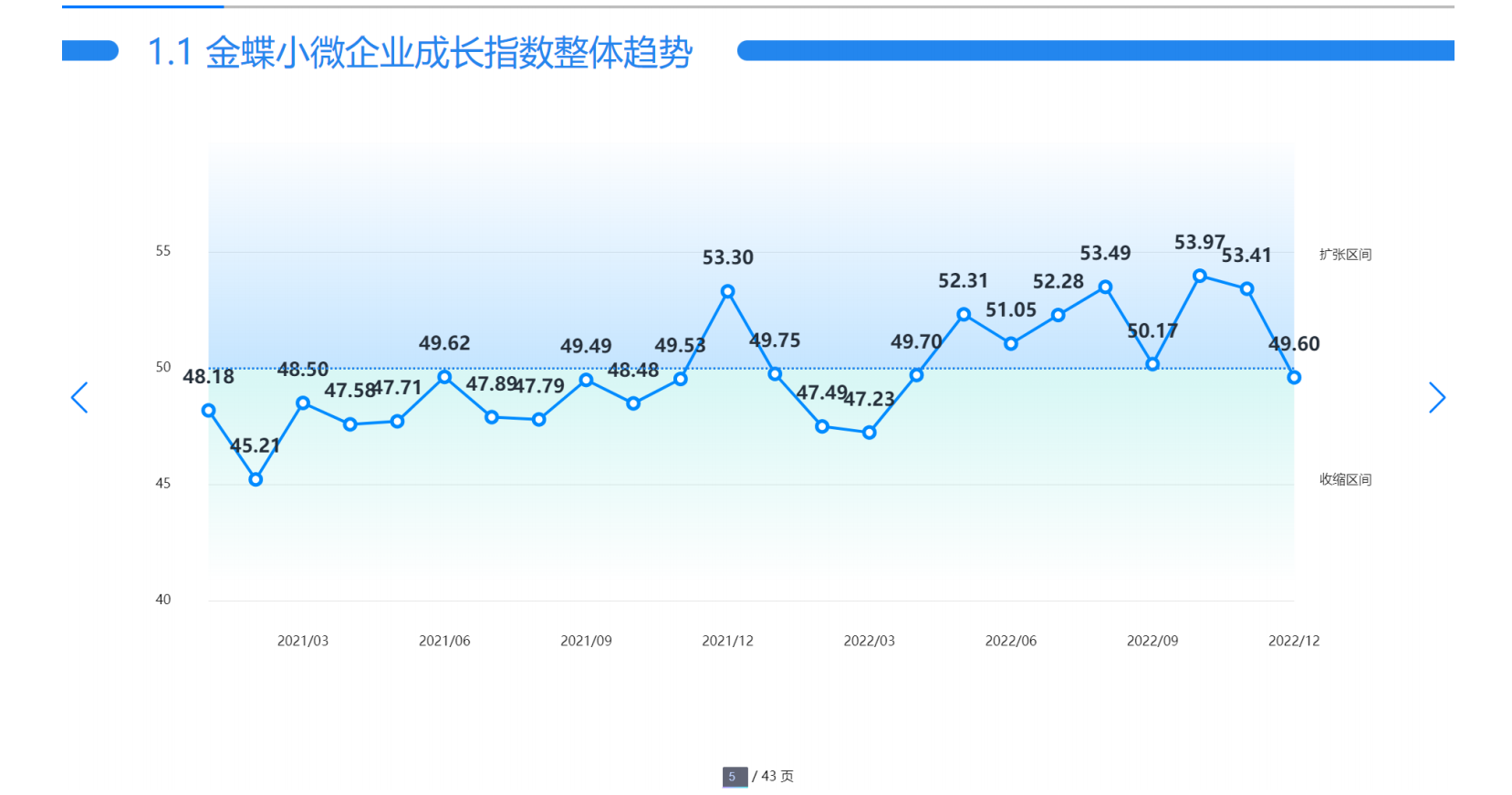Viewport: 1512px width, 795px height.
Task: Select the data point labeled 49.49
Action: (x=586, y=380)
